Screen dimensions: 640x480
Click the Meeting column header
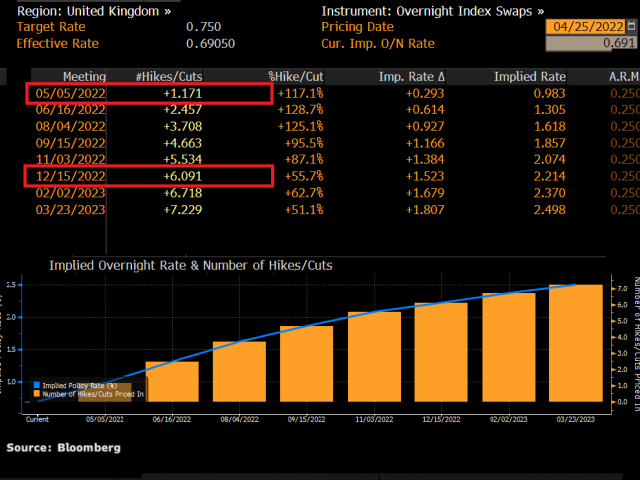84,77
